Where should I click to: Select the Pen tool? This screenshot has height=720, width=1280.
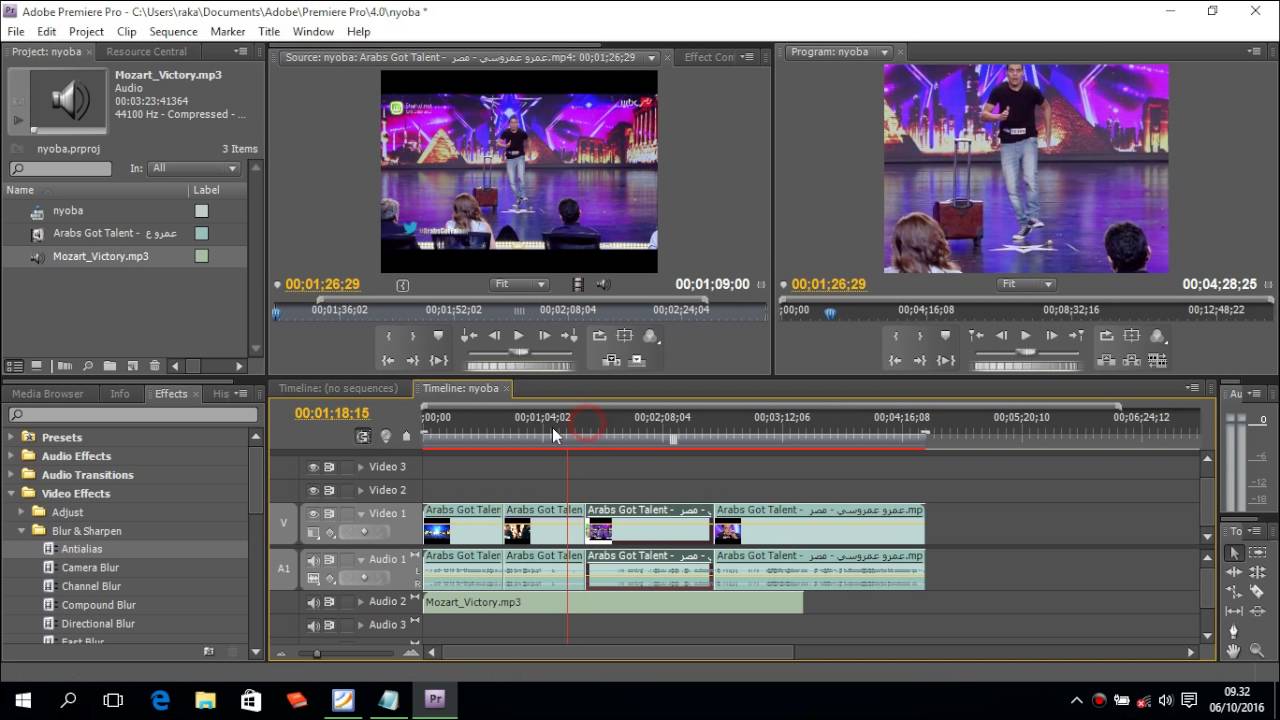[x=1234, y=630]
